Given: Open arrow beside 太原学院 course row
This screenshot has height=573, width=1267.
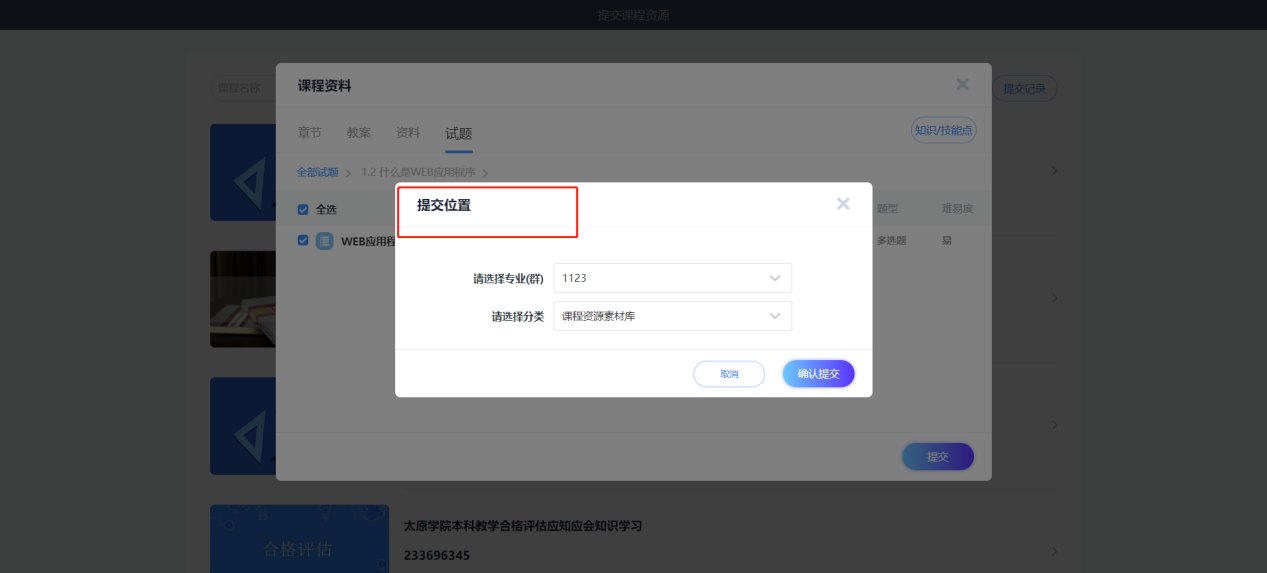Looking at the screenshot, I should click(x=1054, y=551).
